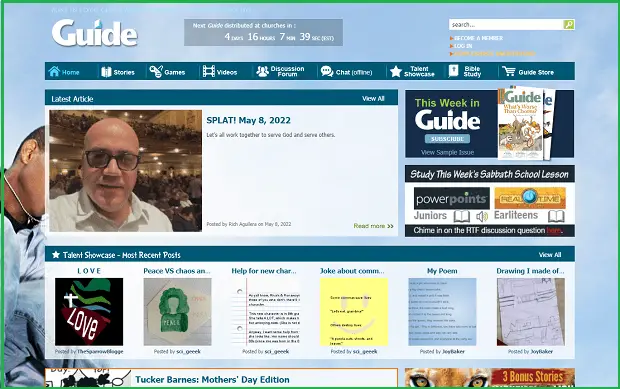Click 'Posted by Rich Aguilera on May 8, 2022'
Viewport: 620px width, 389px height.
(x=249, y=224)
